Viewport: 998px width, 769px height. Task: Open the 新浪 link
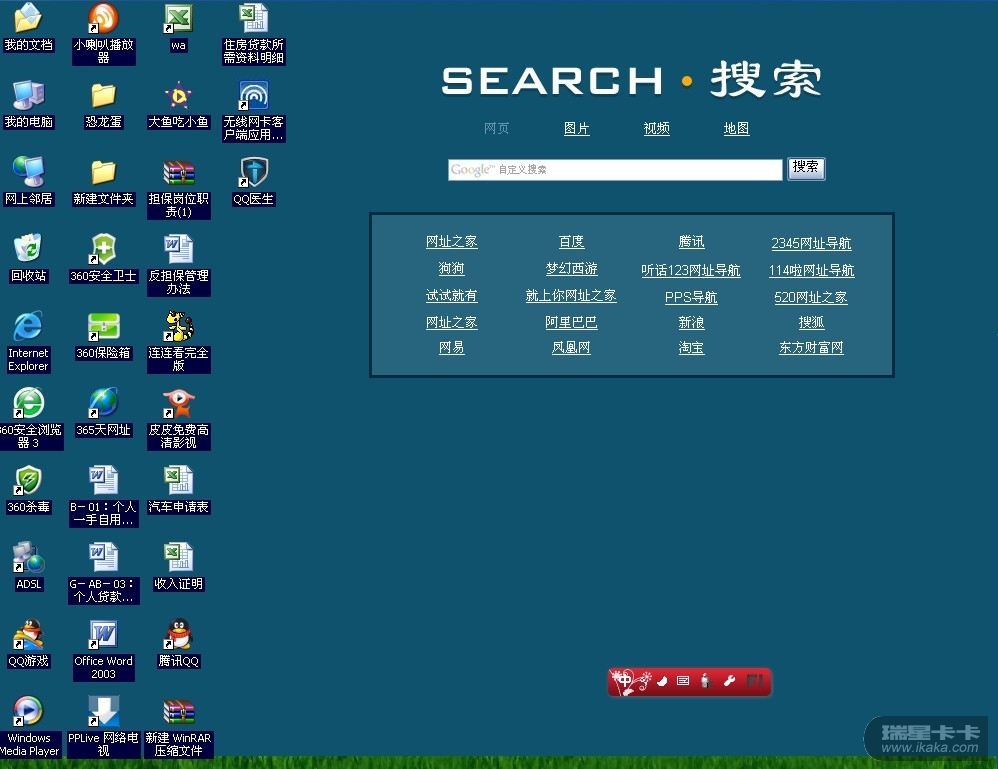coord(691,323)
